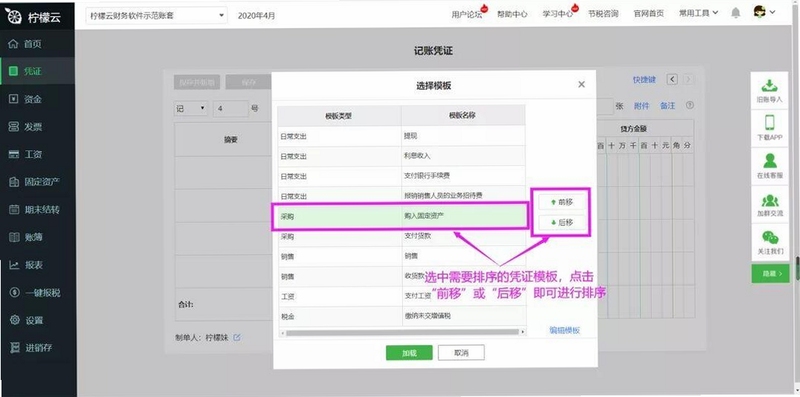The height and width of the screenshot is (397, 800).
Task: Click the green 加载 button
Action: [x=409, y=353]
